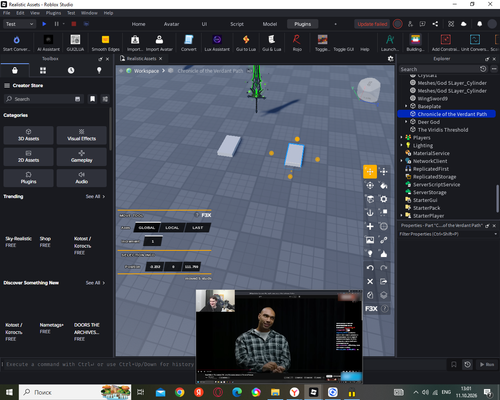Click the Windows Start button
The image size is (500, 400).
(9, 392)
